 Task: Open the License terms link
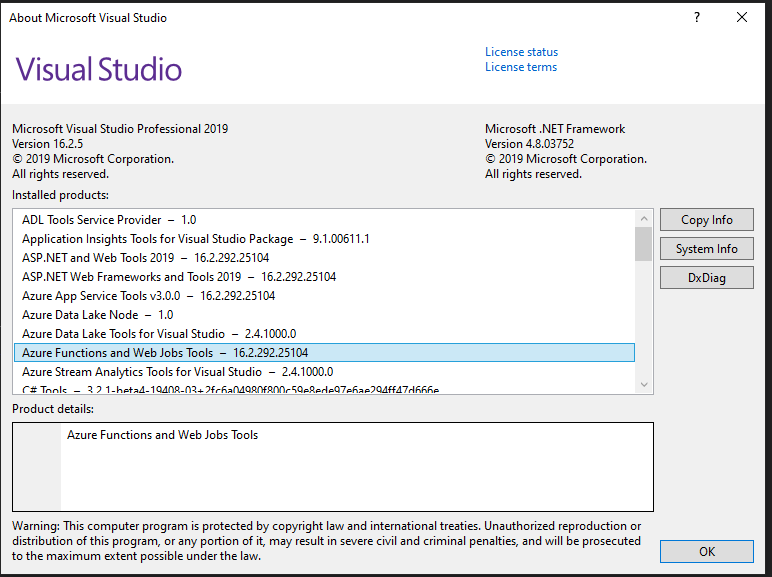click(521, 67)
